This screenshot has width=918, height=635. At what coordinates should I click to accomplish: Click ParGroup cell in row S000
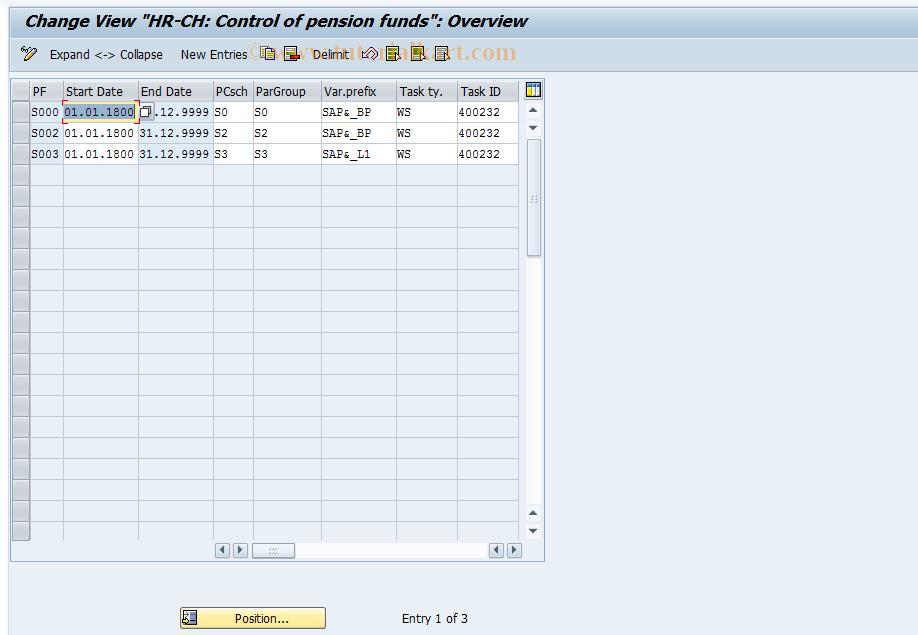point(287,112)
